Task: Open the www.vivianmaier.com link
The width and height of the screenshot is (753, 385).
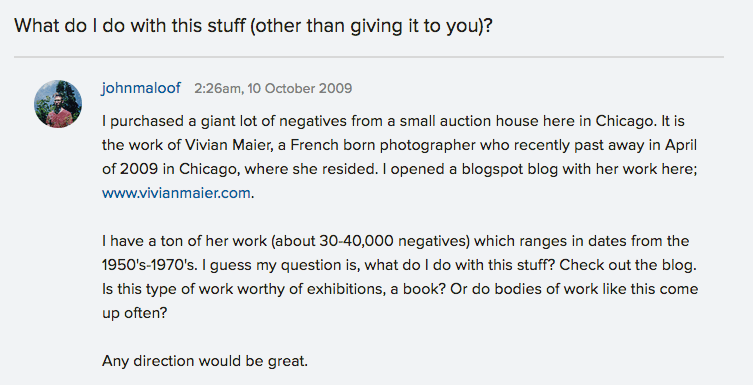Action: (x=176, y=193)
